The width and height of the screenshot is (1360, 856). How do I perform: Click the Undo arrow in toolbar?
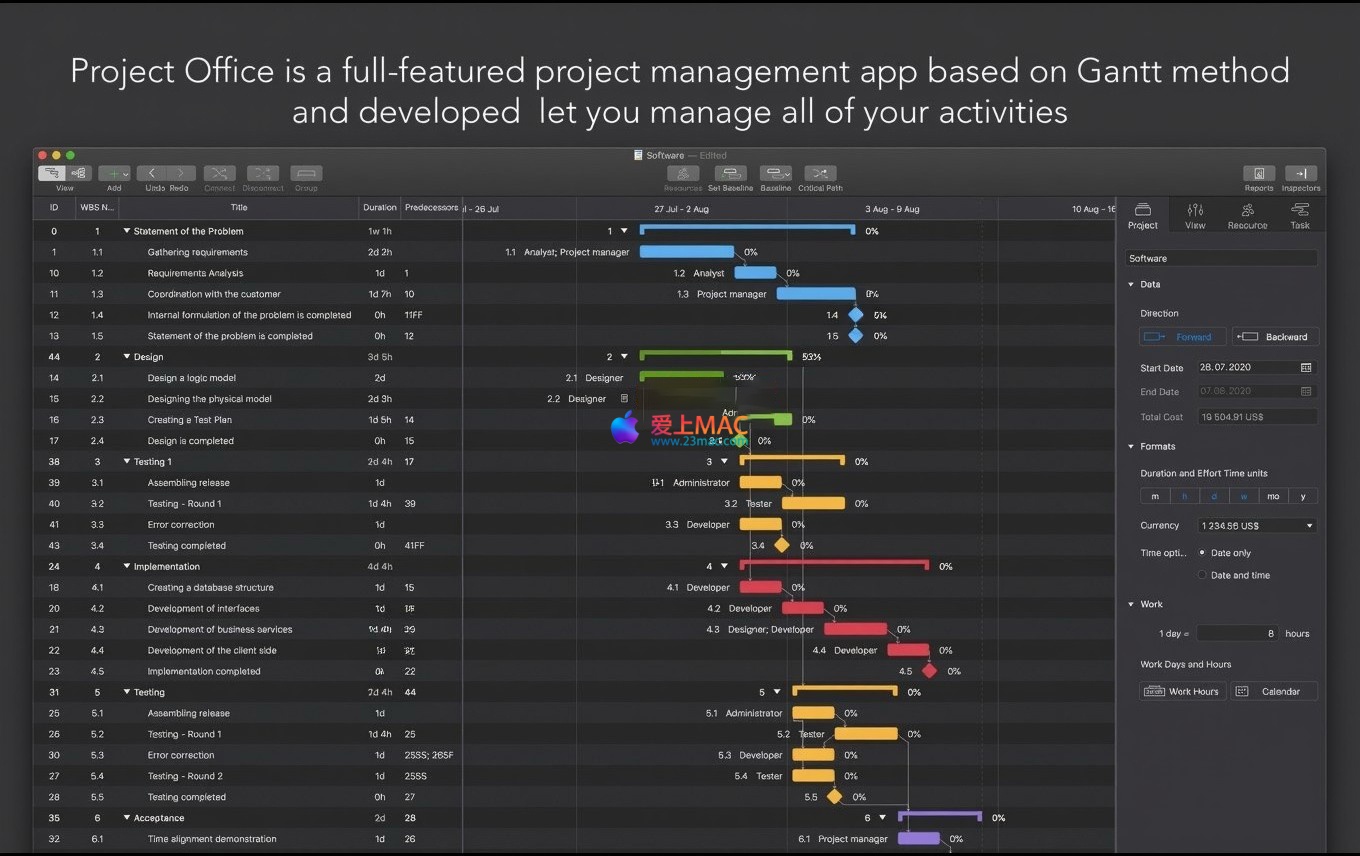point(152,174)
